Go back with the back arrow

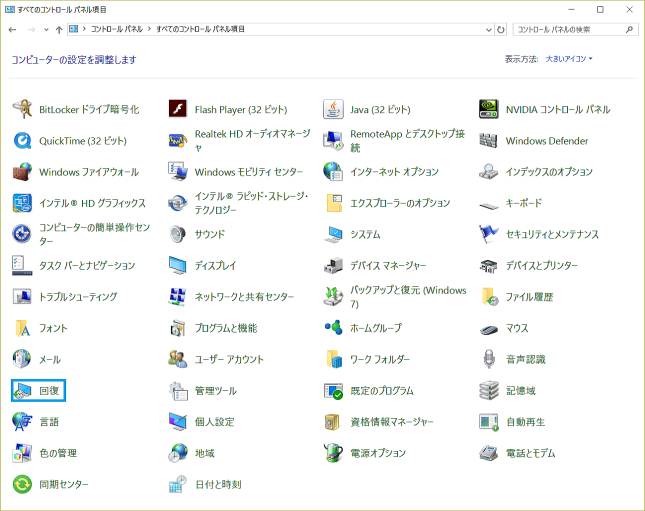[12, 30]
